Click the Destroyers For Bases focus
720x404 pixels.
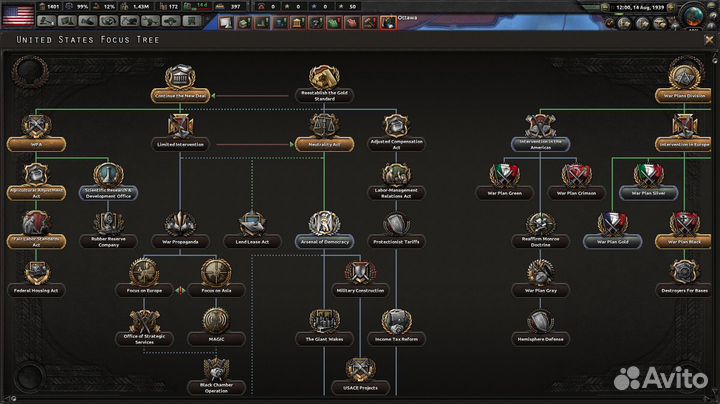tap(684, 280)
